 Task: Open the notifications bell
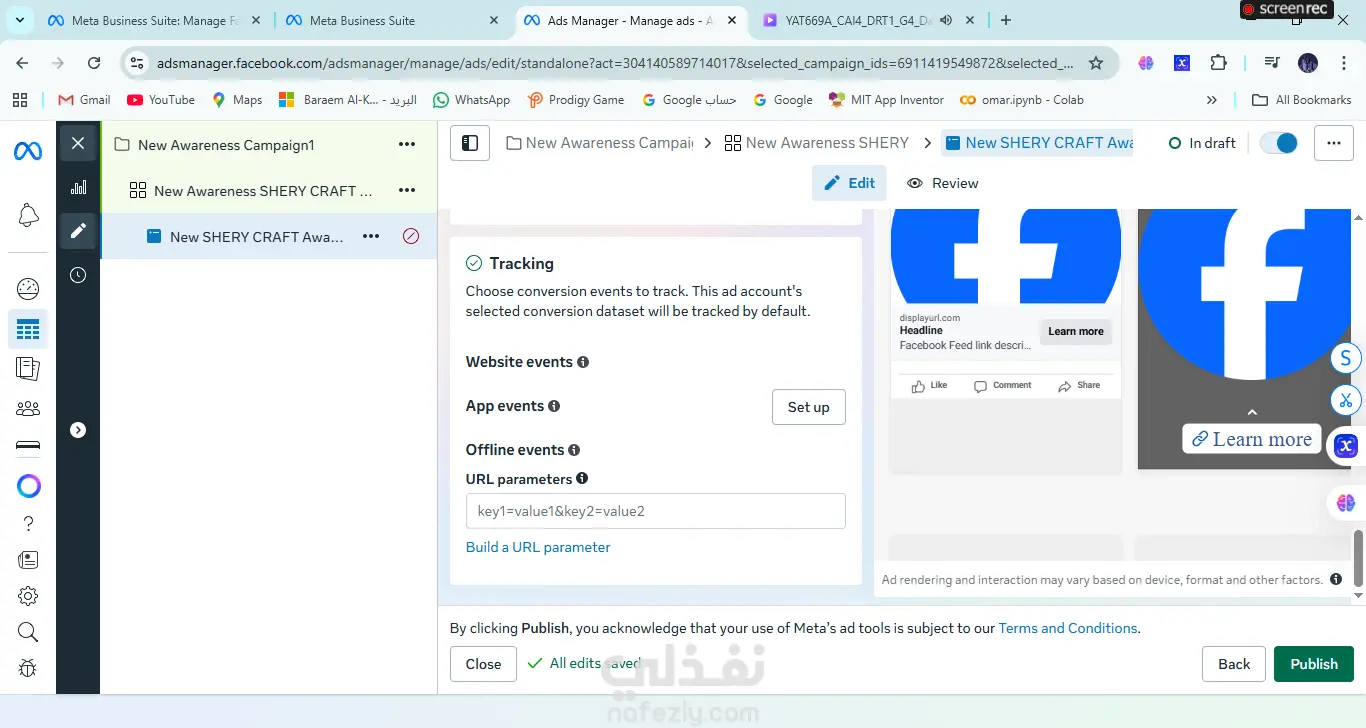point(28,215)
